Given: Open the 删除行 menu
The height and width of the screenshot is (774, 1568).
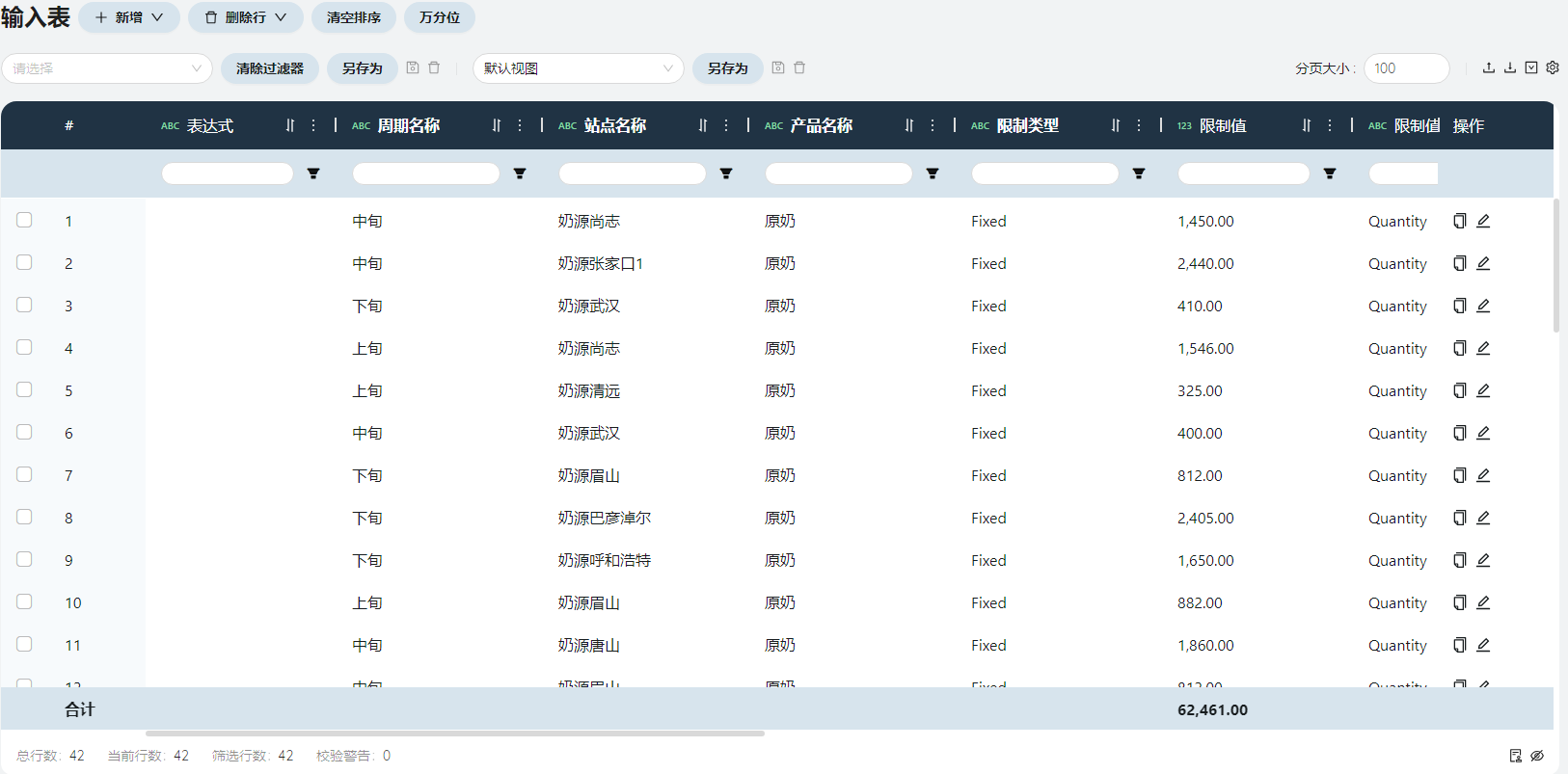Looking at the screenshot, I should tap(246, 17).
